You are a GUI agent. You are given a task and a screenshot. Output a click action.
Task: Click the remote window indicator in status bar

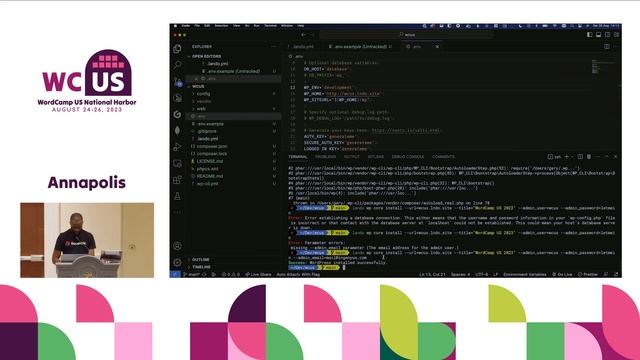click(x=175, y=274)
